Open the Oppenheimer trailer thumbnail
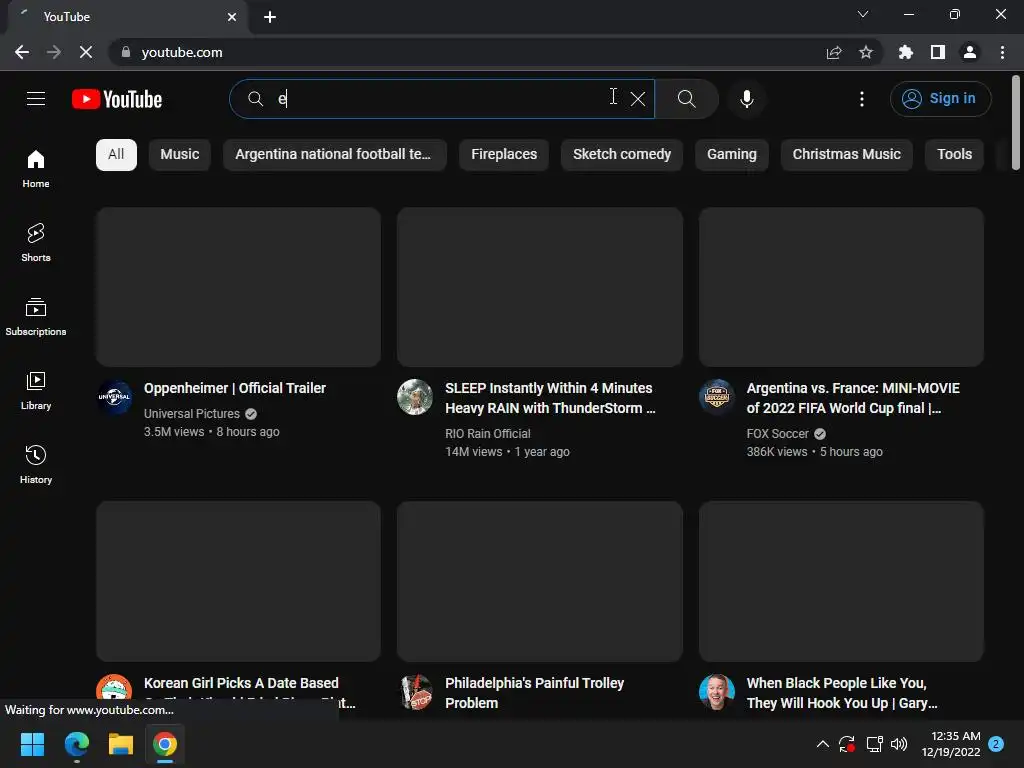This screenshot has width=1024, height=768. 238,287
